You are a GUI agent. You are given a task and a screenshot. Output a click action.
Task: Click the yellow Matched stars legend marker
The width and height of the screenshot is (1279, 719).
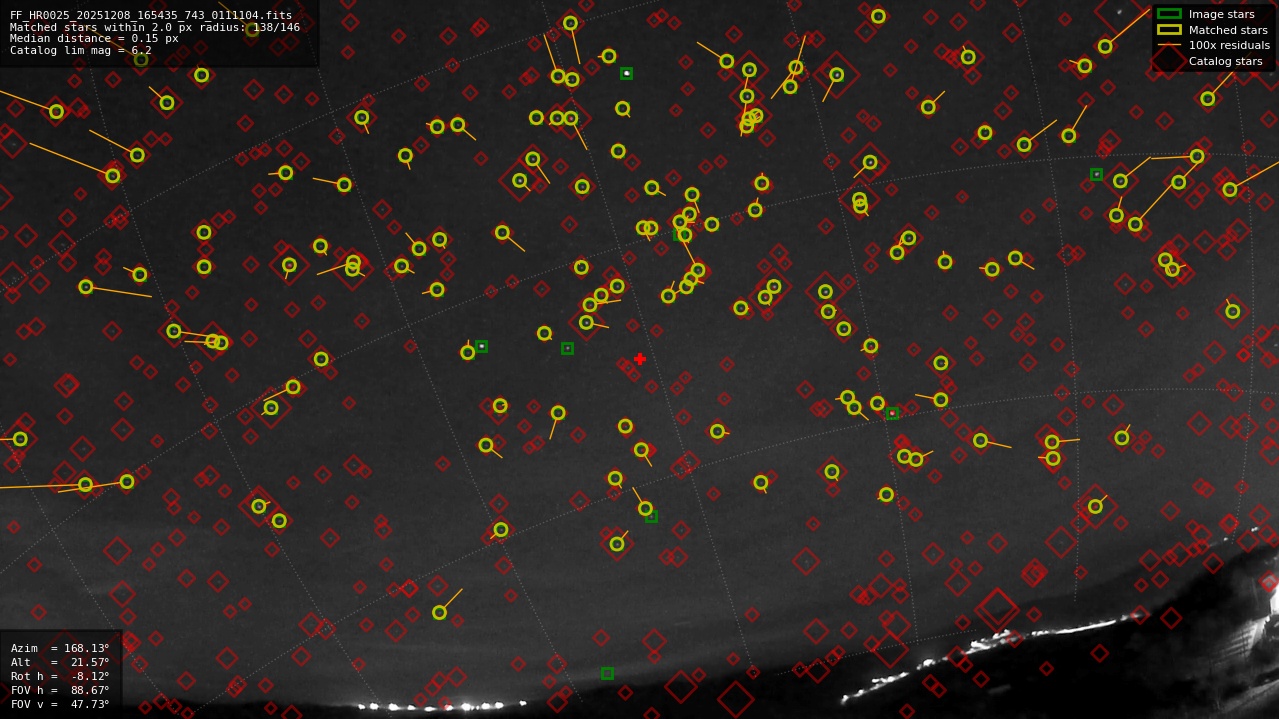pos(1169,30)
